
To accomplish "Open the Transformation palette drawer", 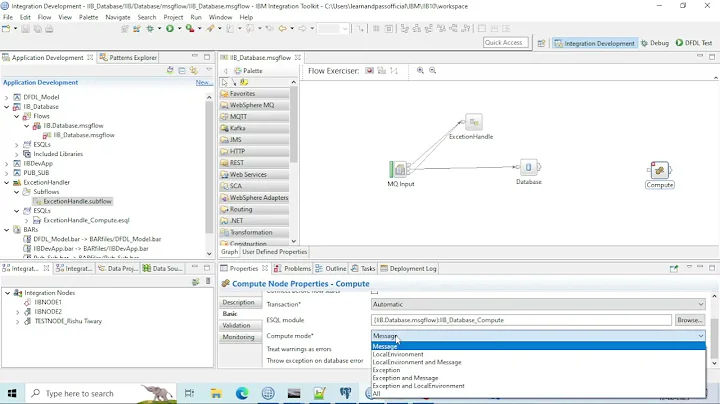I will pos(254,232).
